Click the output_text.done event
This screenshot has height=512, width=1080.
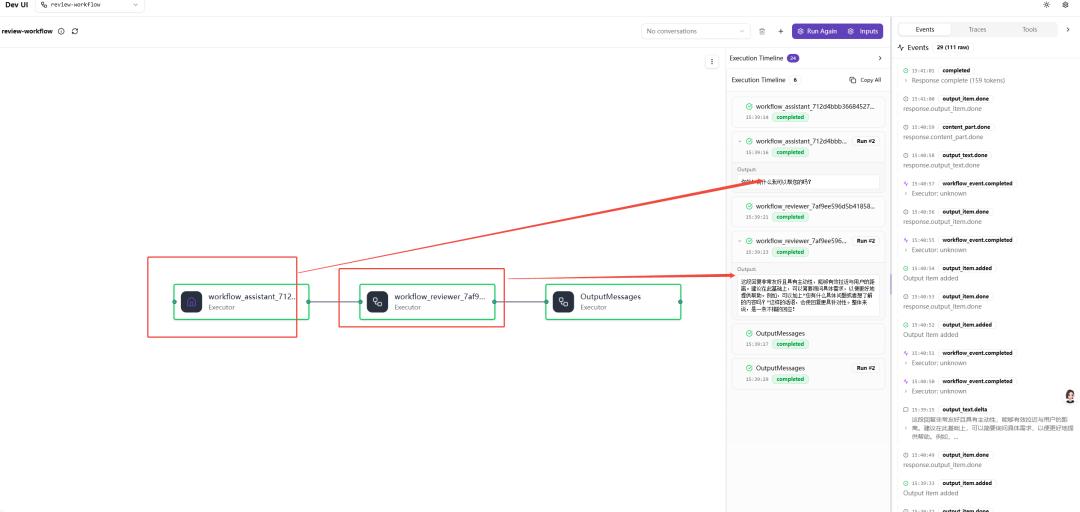[985, 160]
